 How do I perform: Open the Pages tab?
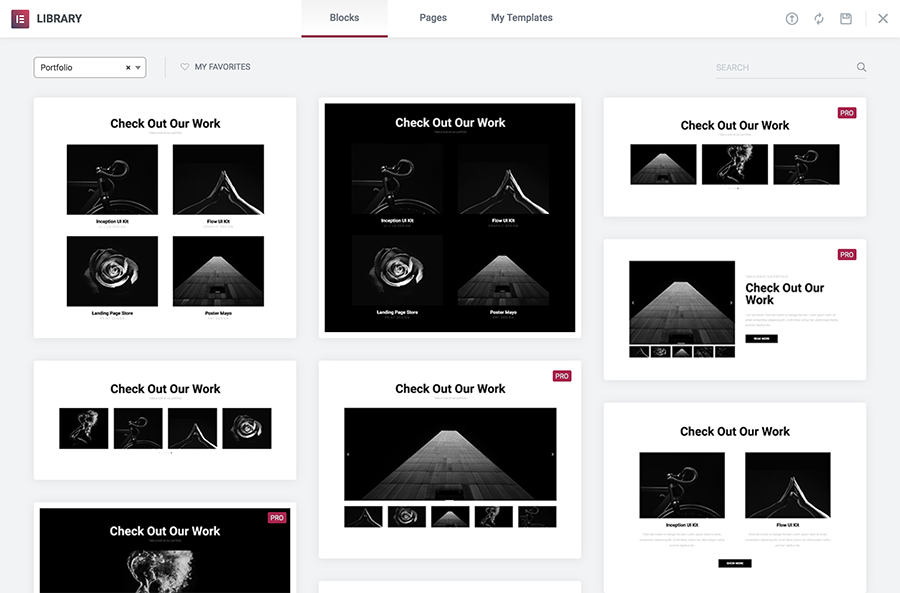pyautogui.click(x=433, y=18)
